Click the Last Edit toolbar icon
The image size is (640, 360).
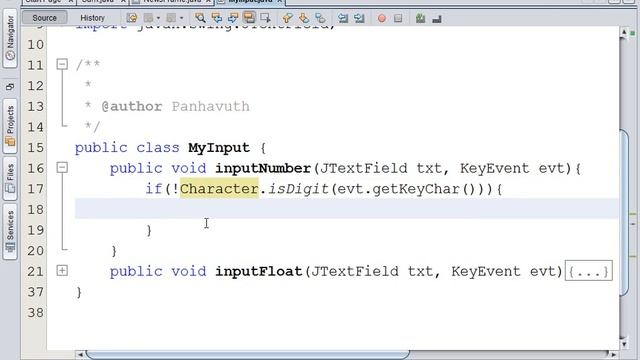pyautogui.click(x=131, y=18)
